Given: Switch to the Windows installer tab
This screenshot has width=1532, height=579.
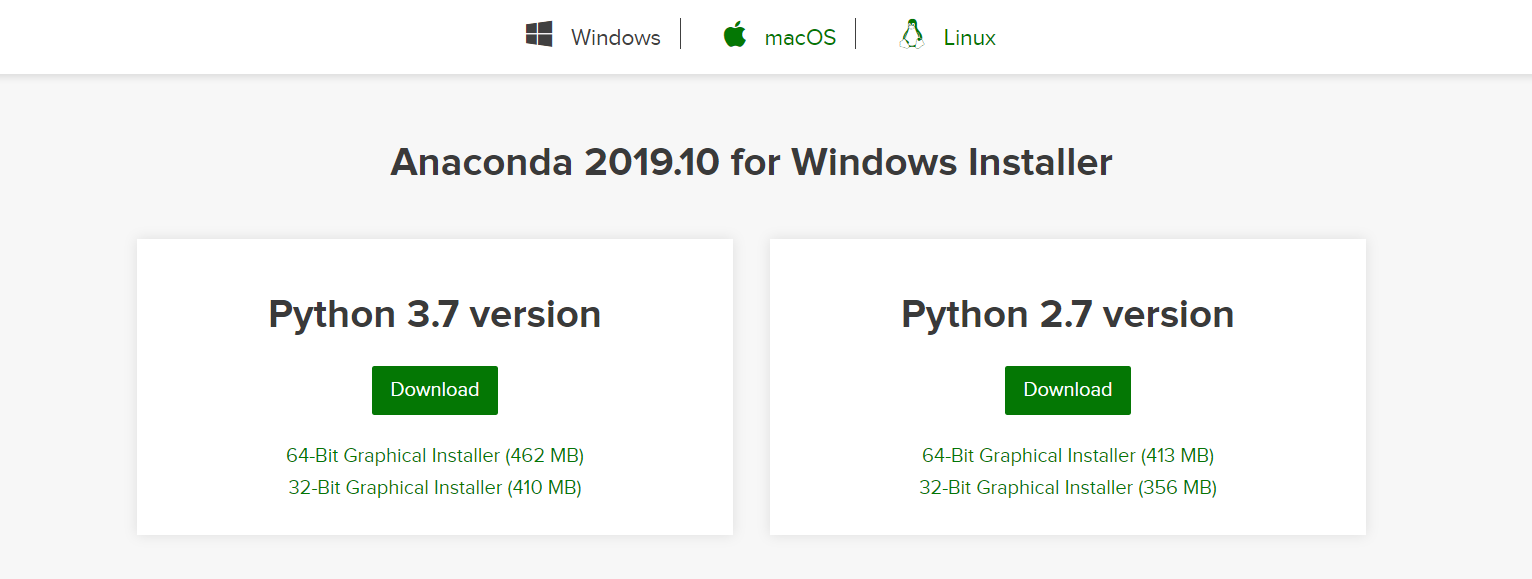Looking at the screenshot, I should (615, 38).
